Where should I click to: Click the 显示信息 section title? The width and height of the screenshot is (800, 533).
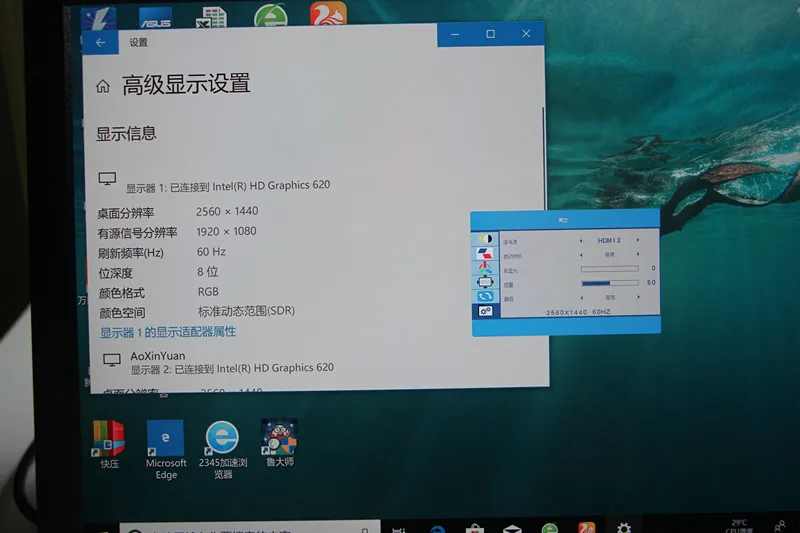127,134
